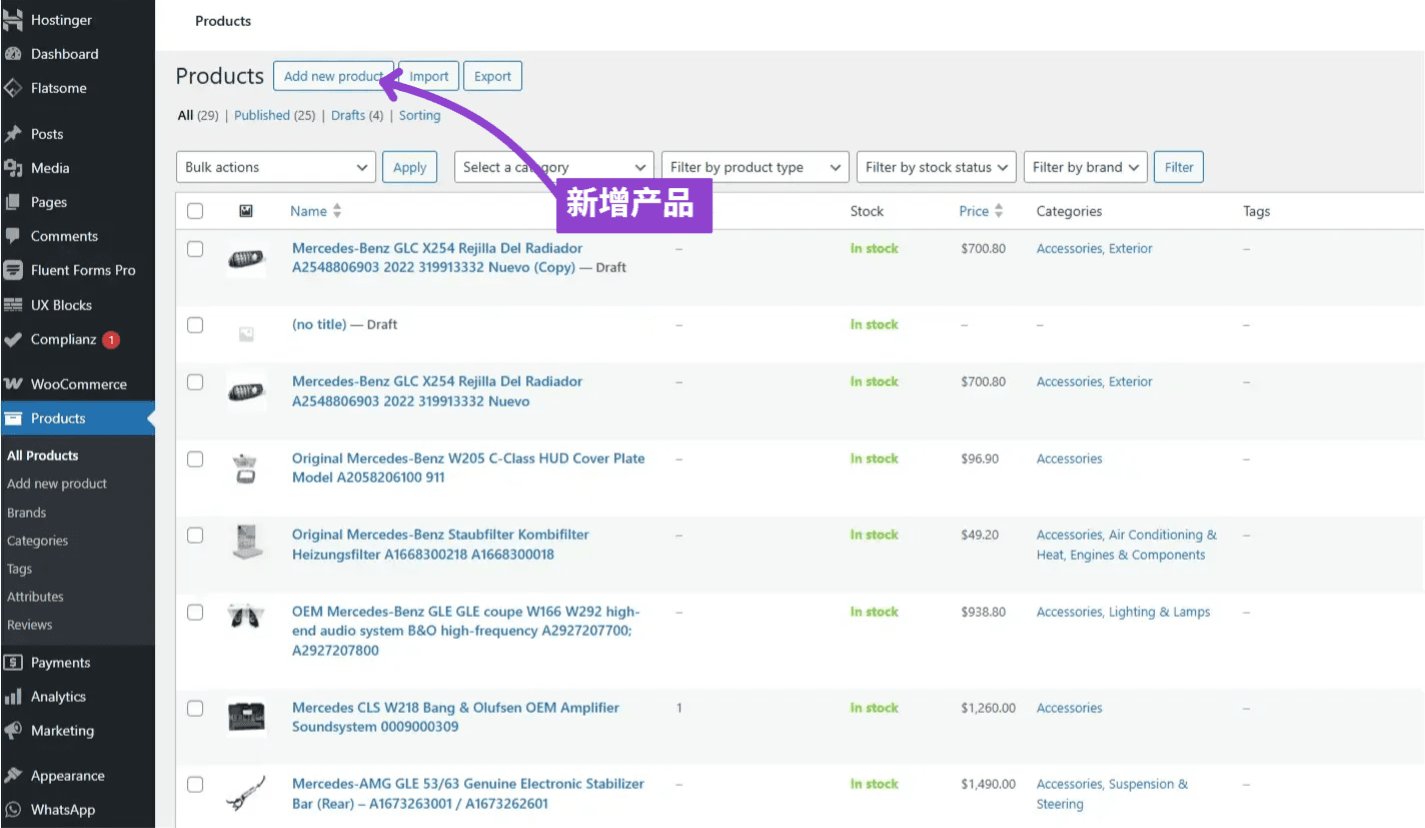Image resolution: width=1425 pixels, height=828 pixels.
Task: Open Media library icon in sidebar
Action: coord(13,168)
